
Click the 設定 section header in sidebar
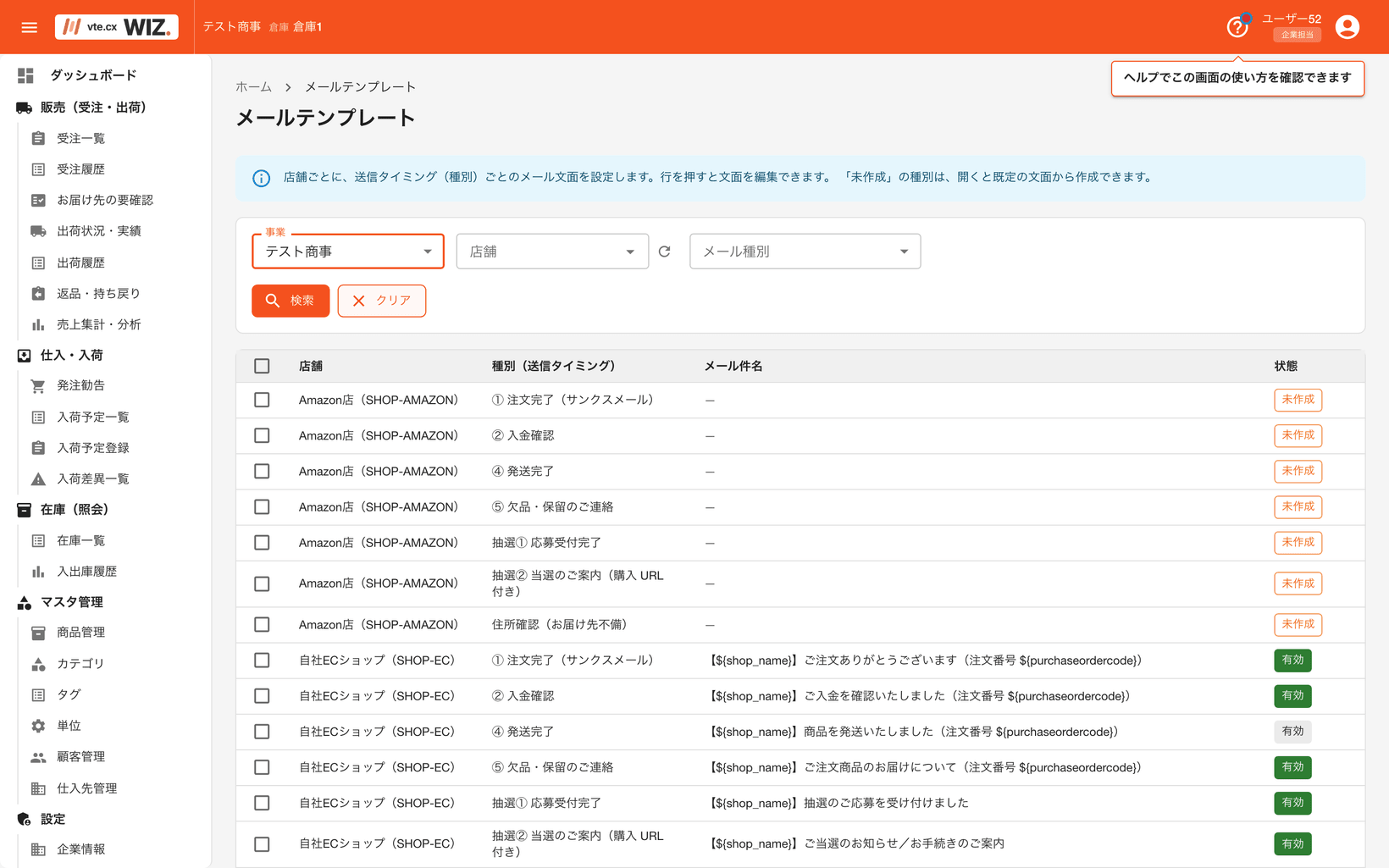tap(53, 819)
